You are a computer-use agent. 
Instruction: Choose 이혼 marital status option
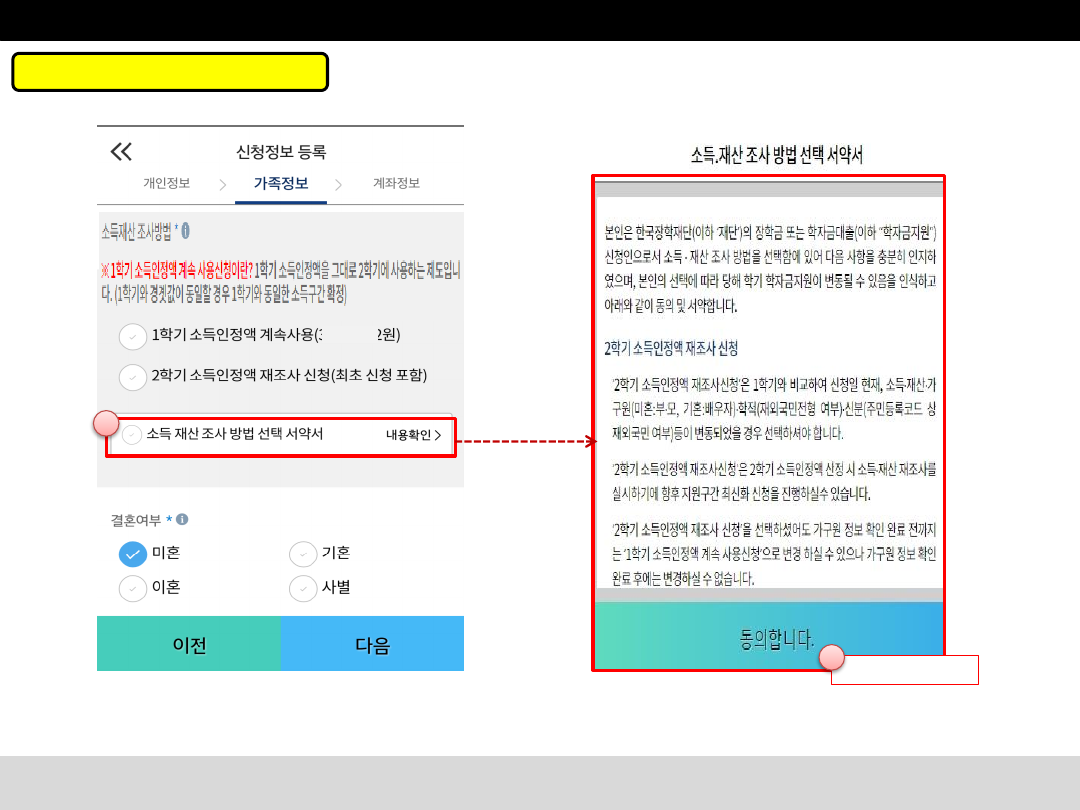click(133, 589)
